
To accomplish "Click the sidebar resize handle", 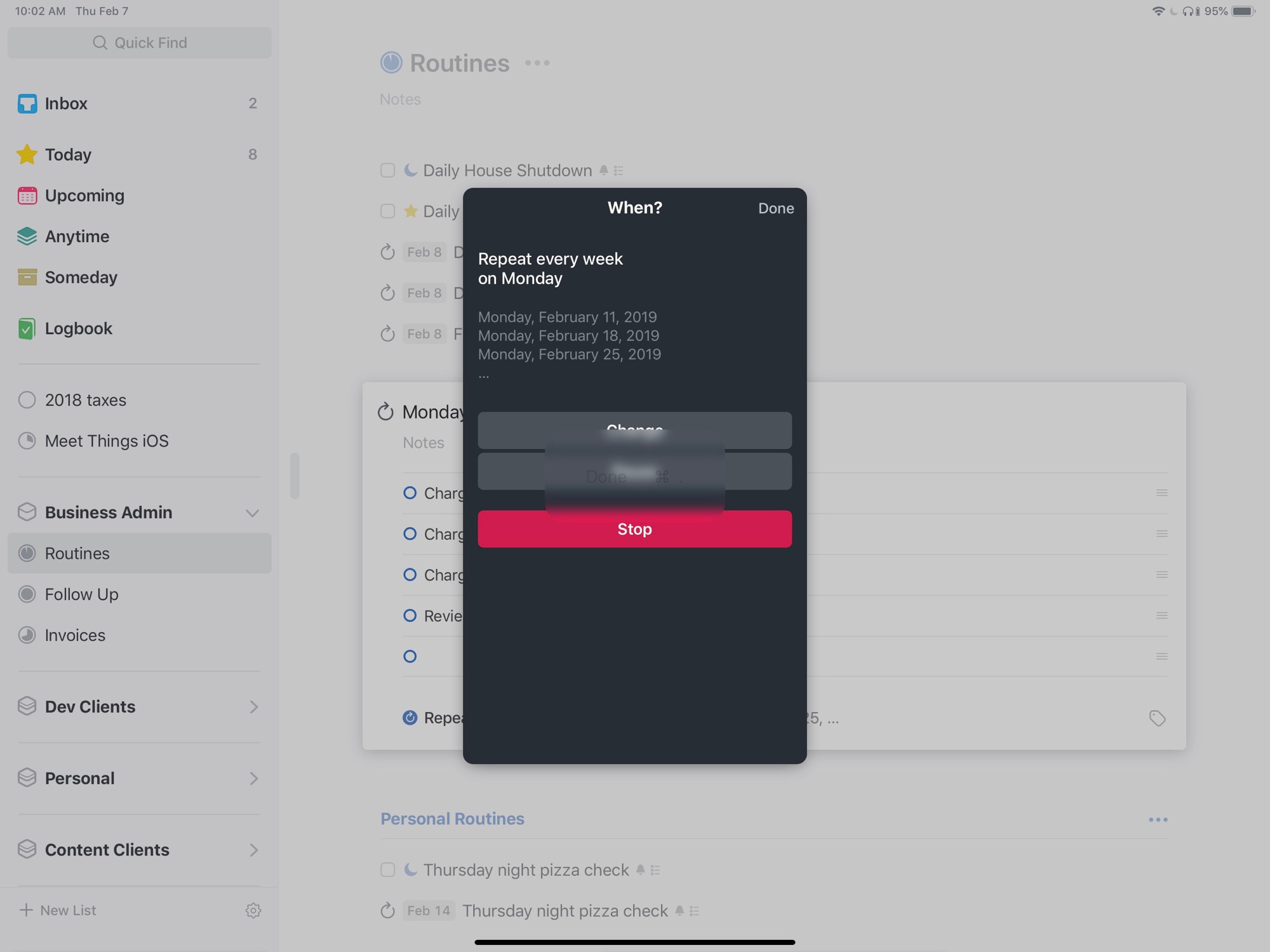I will (295, 476).
